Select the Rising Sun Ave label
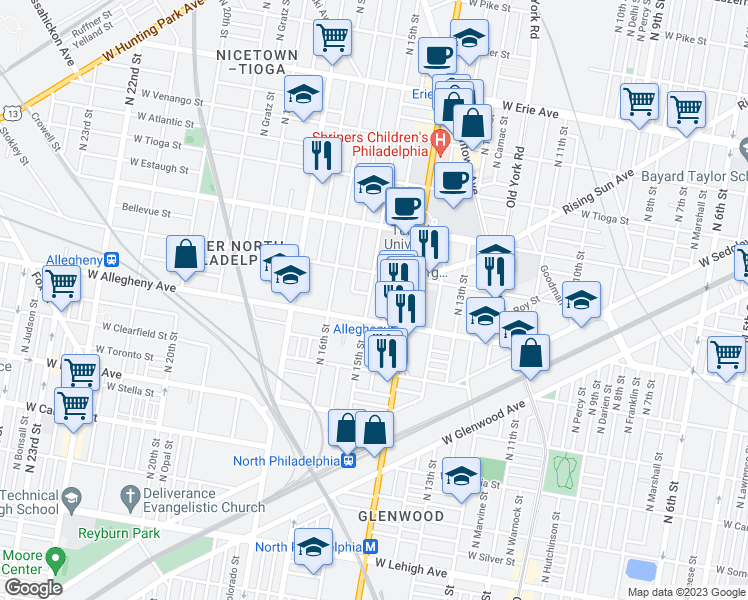 tap(597, 192)
